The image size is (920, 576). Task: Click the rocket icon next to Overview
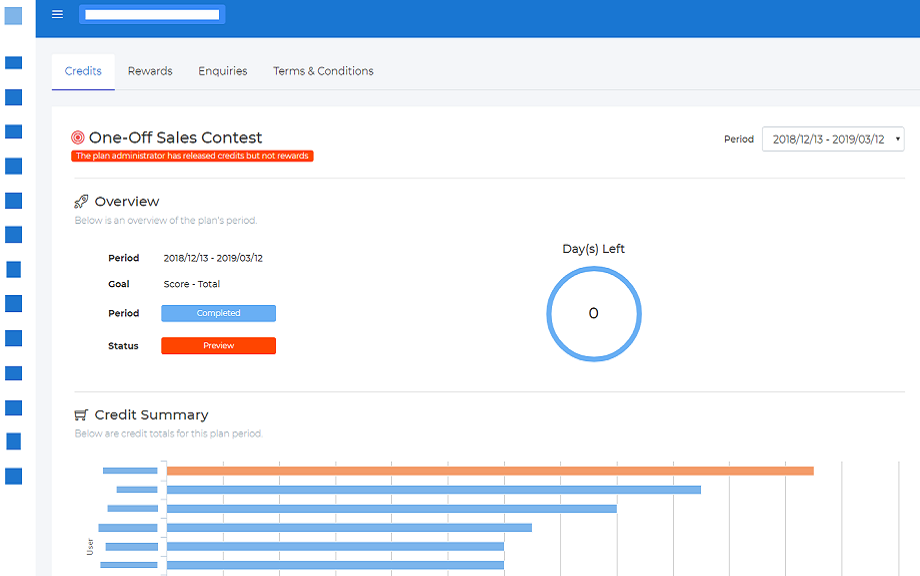[x=82, y=200]
